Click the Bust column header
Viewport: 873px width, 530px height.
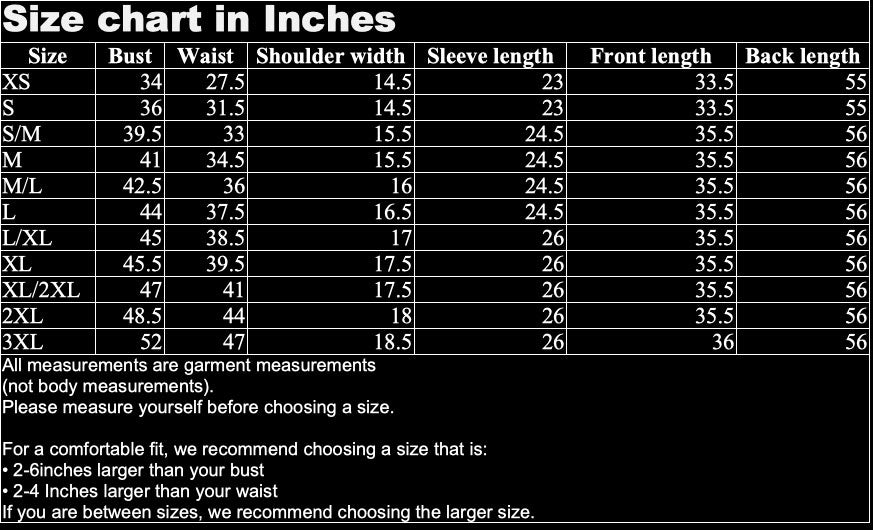pyautogui.click(x=130, y=56)
